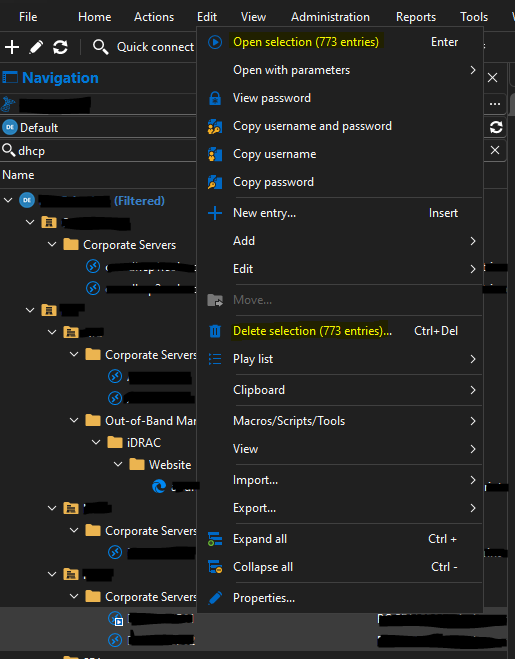Choose Collapse all menu entry
This screenshot has width=515, height=659.
pos(340,567)
